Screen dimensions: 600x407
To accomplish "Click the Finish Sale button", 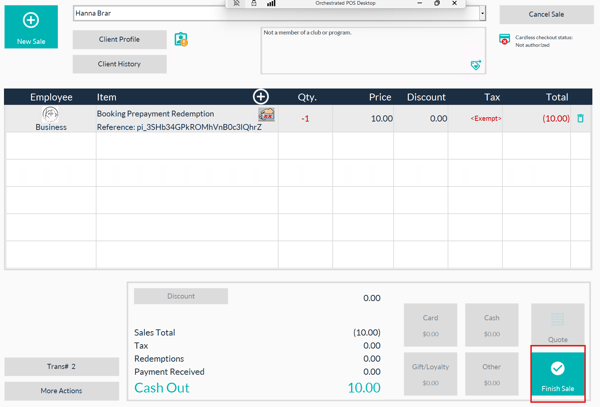I will [x=557, y=374].
